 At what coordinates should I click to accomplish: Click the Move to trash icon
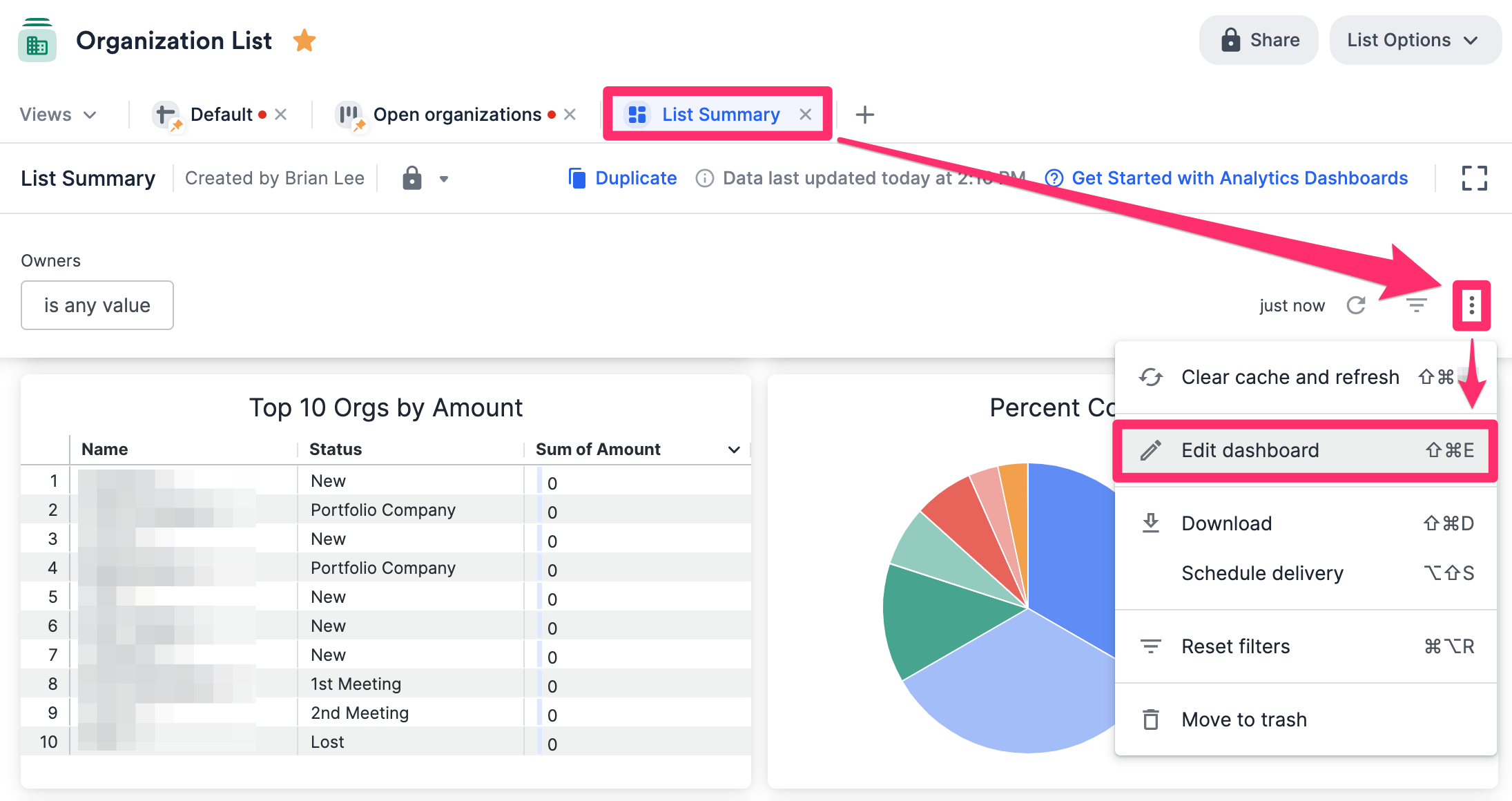(x=1150, y=719)
